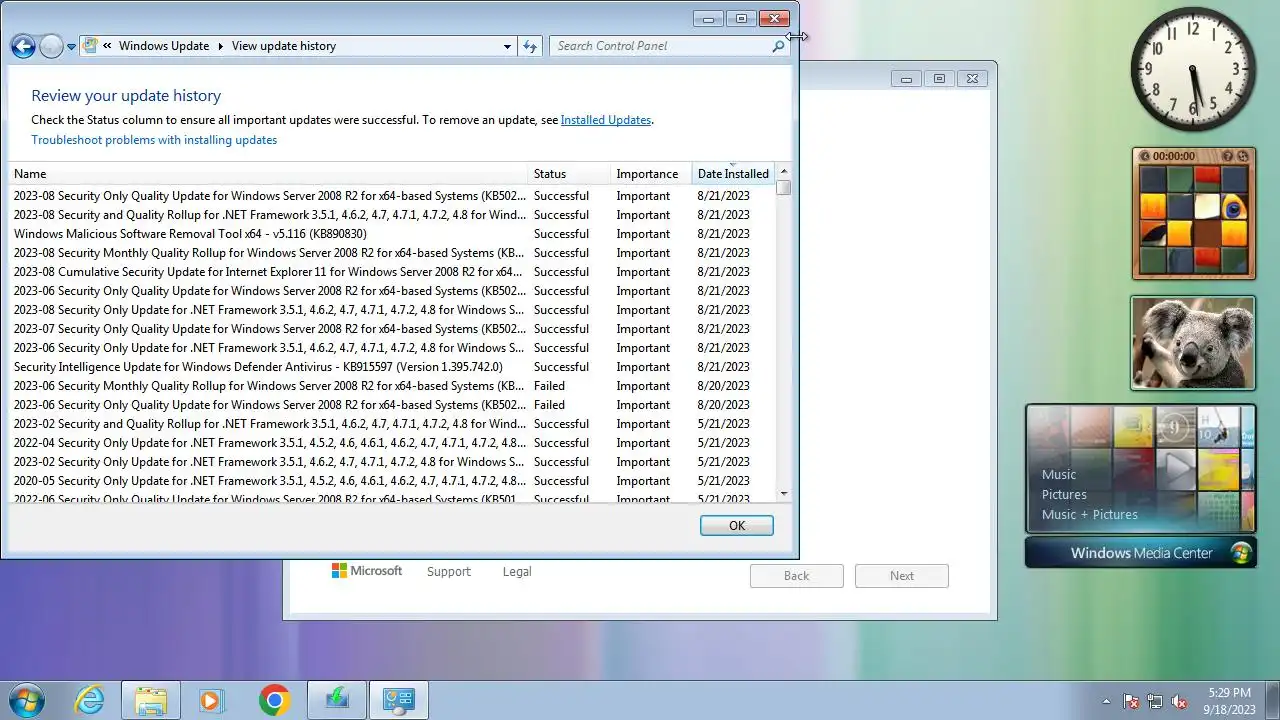
Task: Launch Windows Media Center from gadget bar
Action: pos(1141,553)
